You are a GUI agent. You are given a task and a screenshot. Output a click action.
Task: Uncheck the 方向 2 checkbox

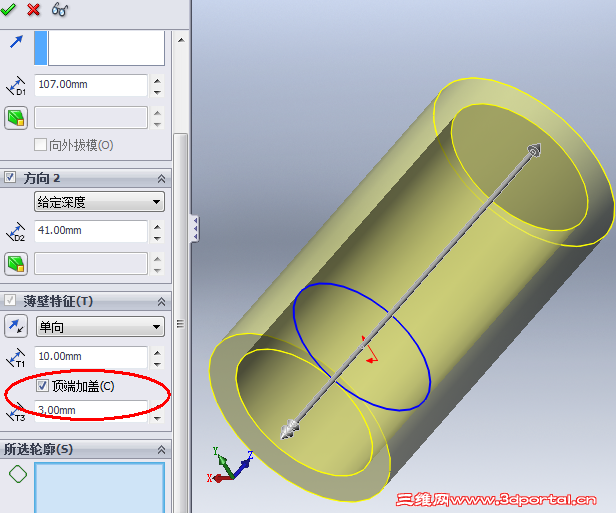[10, 178]
